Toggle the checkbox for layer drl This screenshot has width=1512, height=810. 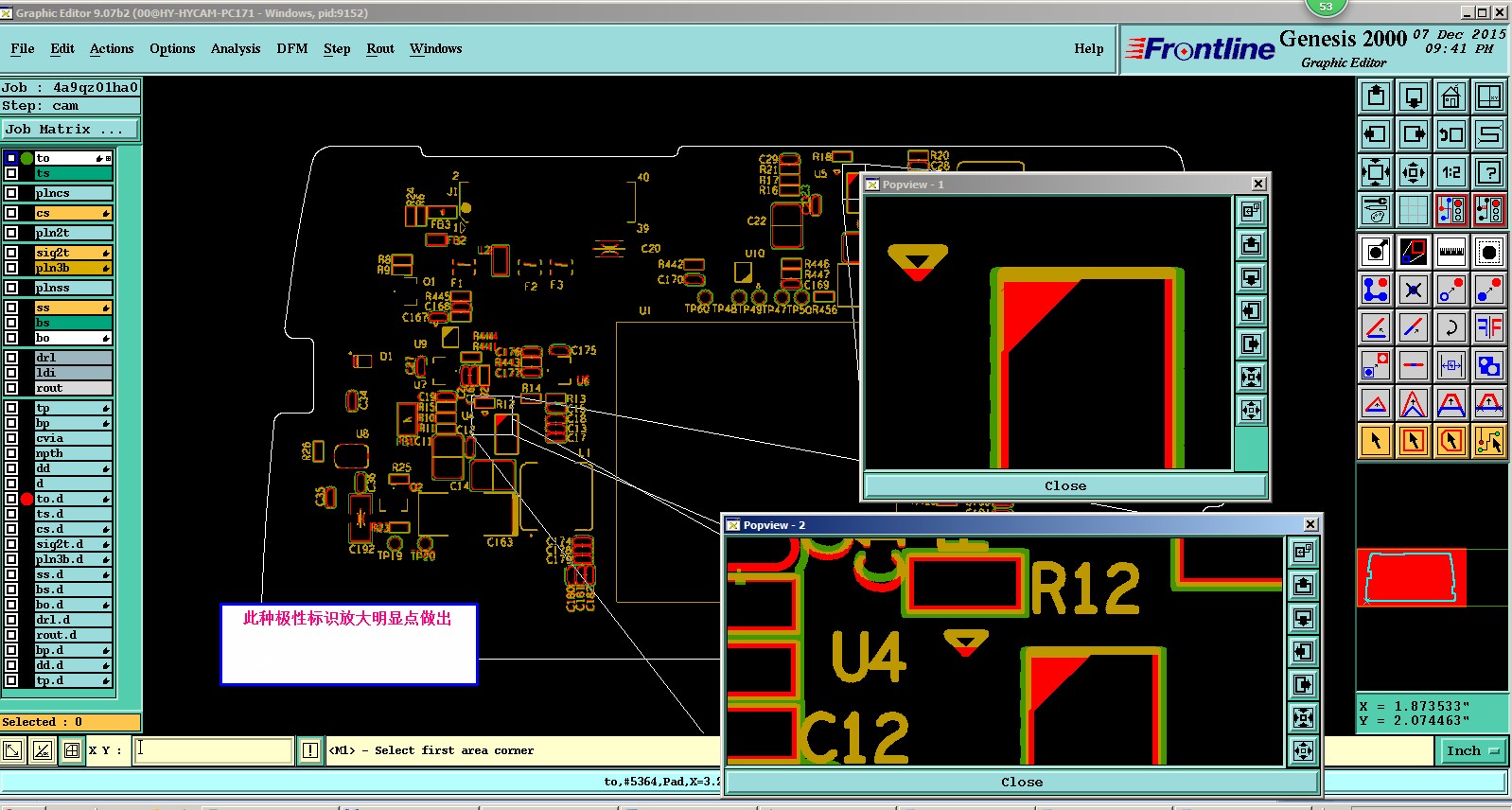coord(11,358)
